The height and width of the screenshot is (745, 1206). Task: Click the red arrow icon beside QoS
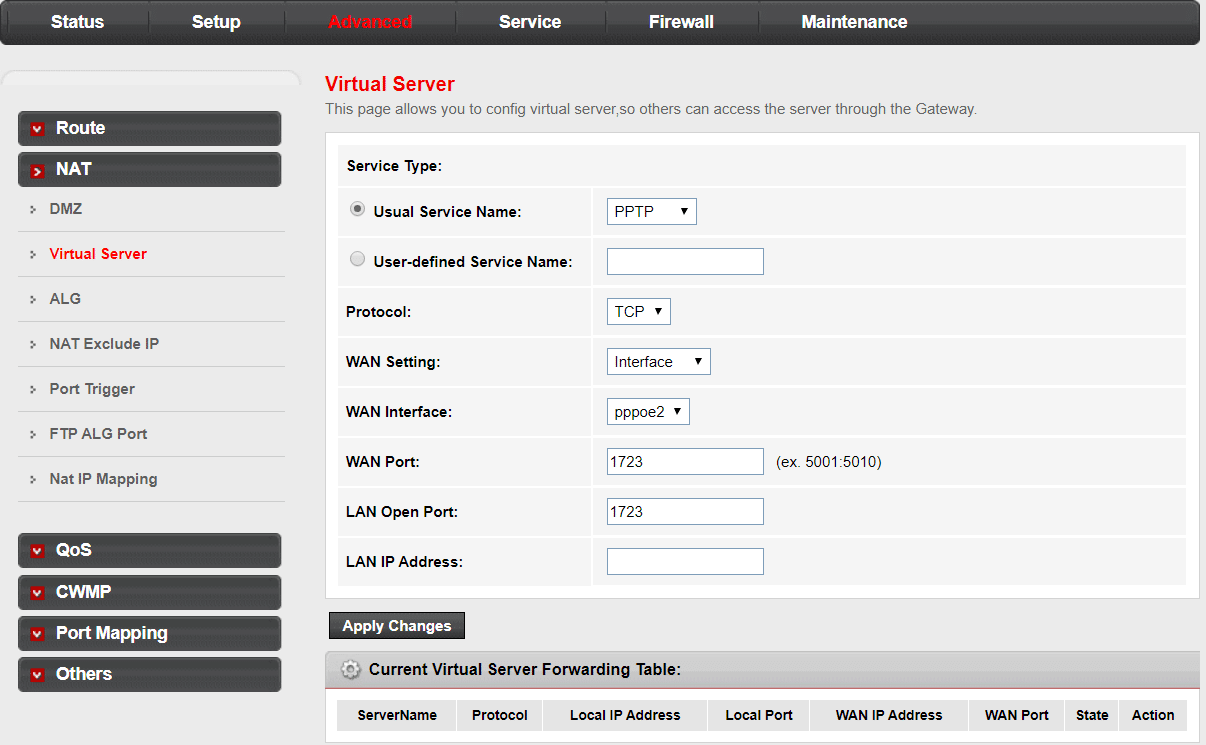38,551
